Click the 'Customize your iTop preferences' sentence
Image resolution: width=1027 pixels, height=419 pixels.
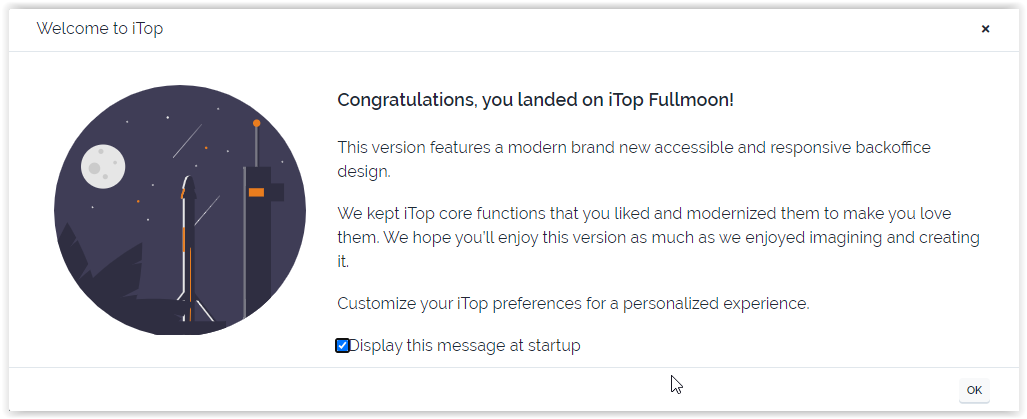(572, 303)
